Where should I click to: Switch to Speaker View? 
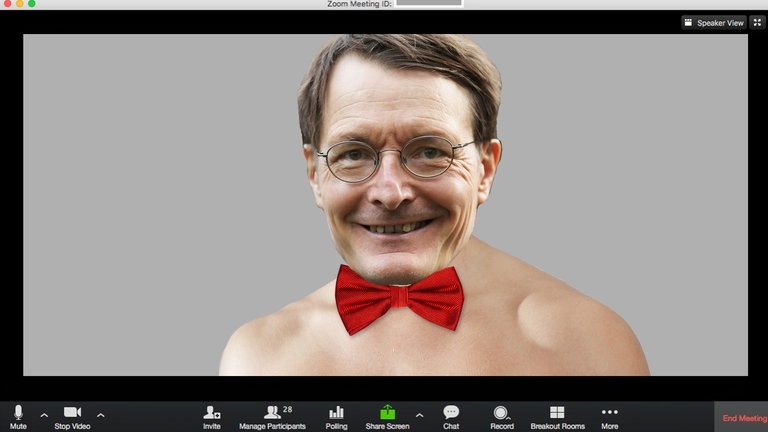tap(714, 23)
